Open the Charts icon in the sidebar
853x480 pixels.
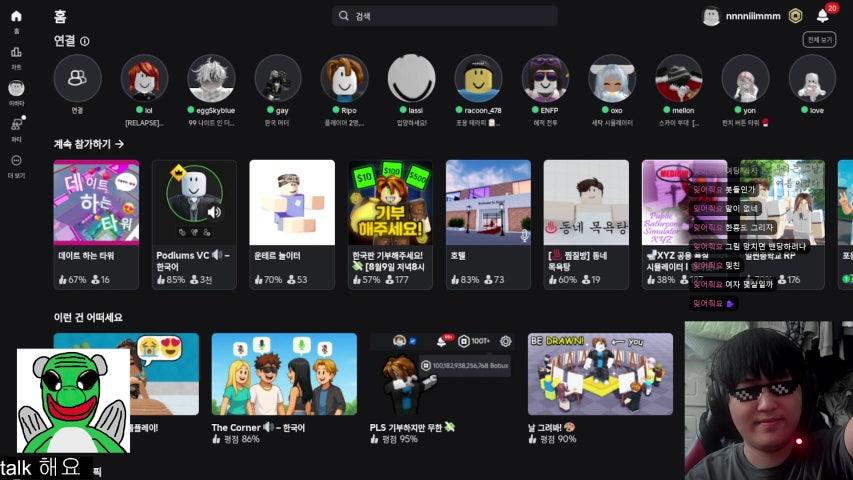tap(16, 52)
